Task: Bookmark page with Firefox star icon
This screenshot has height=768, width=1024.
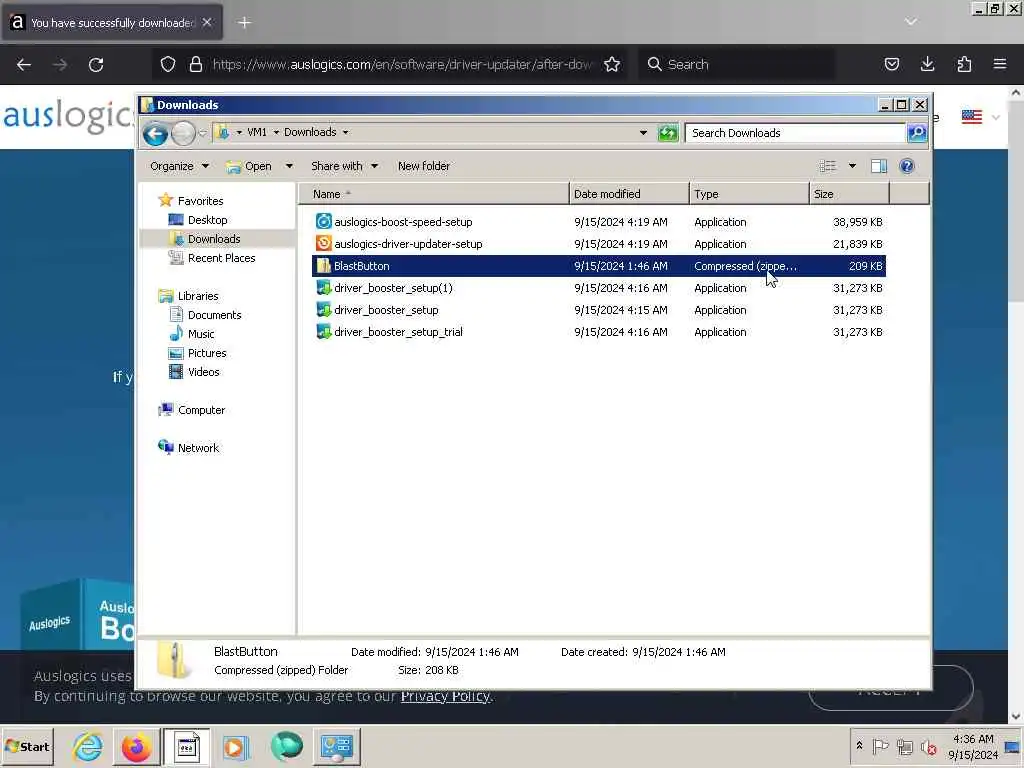Action: click(612, 65)
